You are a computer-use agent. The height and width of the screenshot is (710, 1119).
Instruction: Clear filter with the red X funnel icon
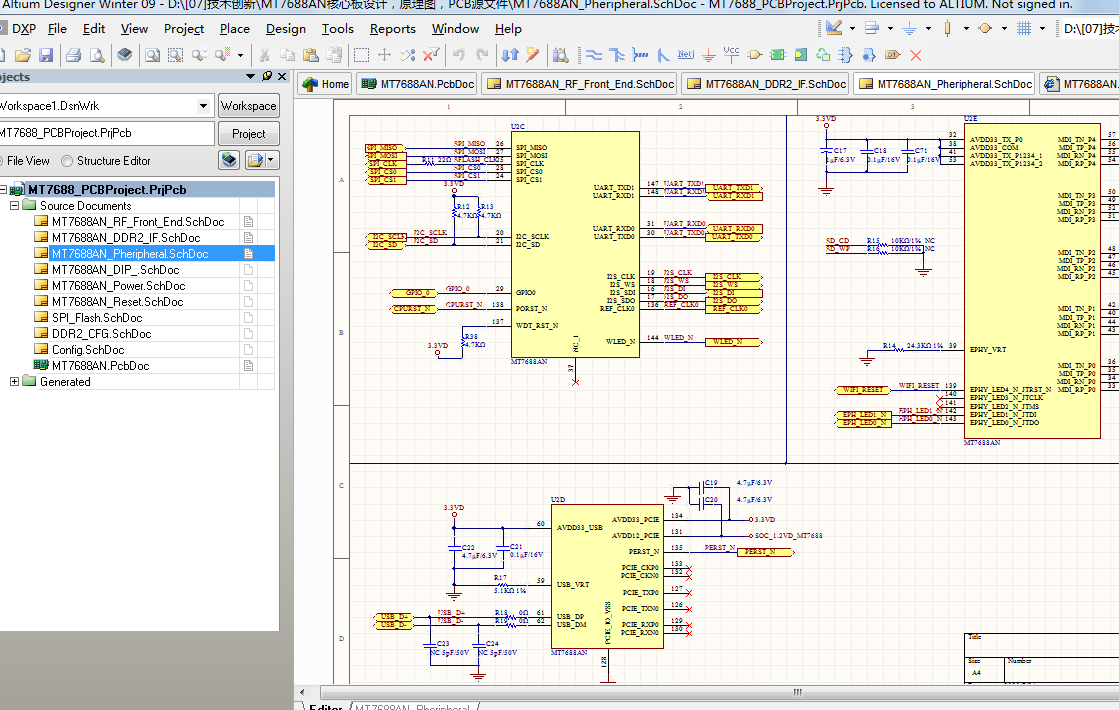pos(431,55)
